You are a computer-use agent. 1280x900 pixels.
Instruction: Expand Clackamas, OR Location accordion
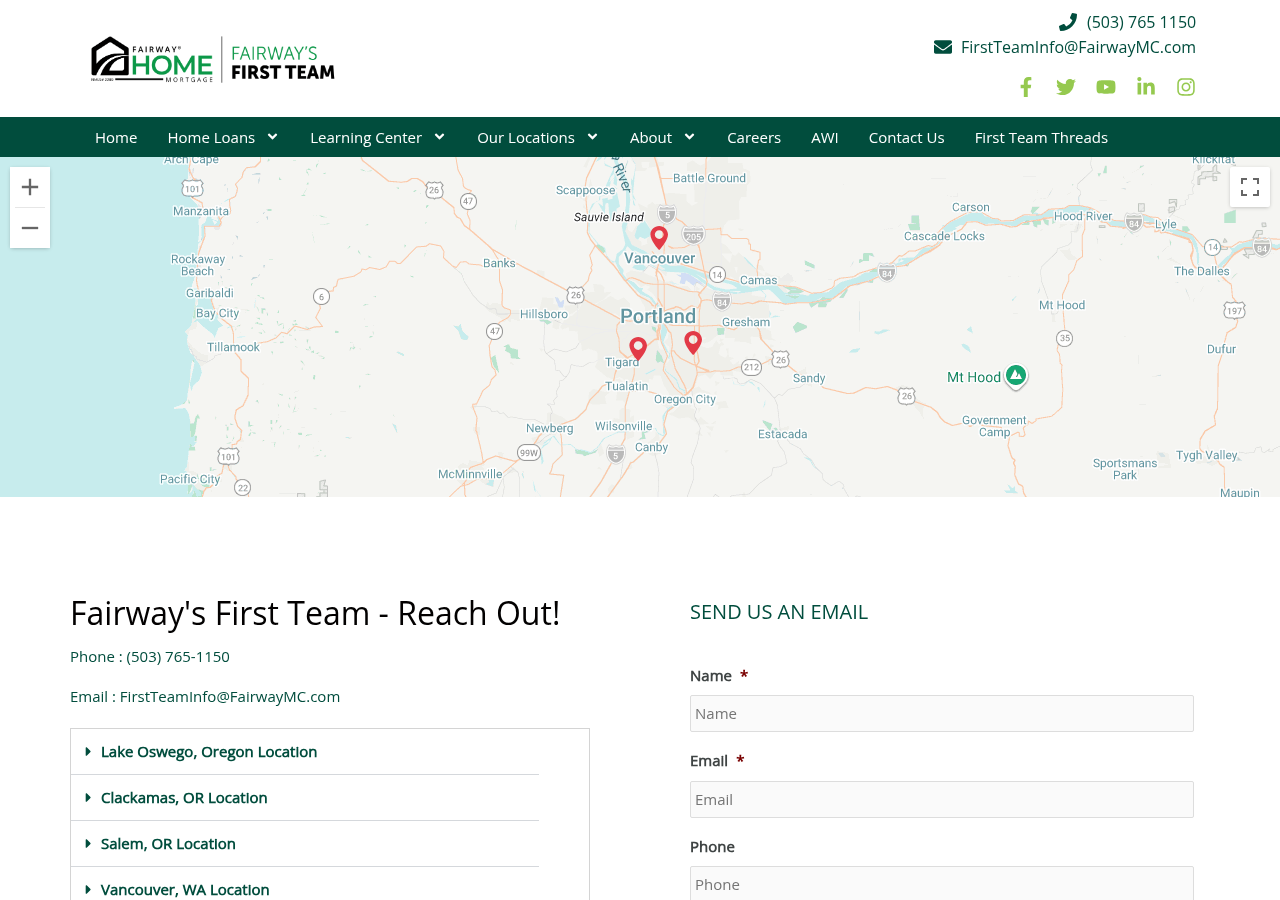[x=305, y=798]
